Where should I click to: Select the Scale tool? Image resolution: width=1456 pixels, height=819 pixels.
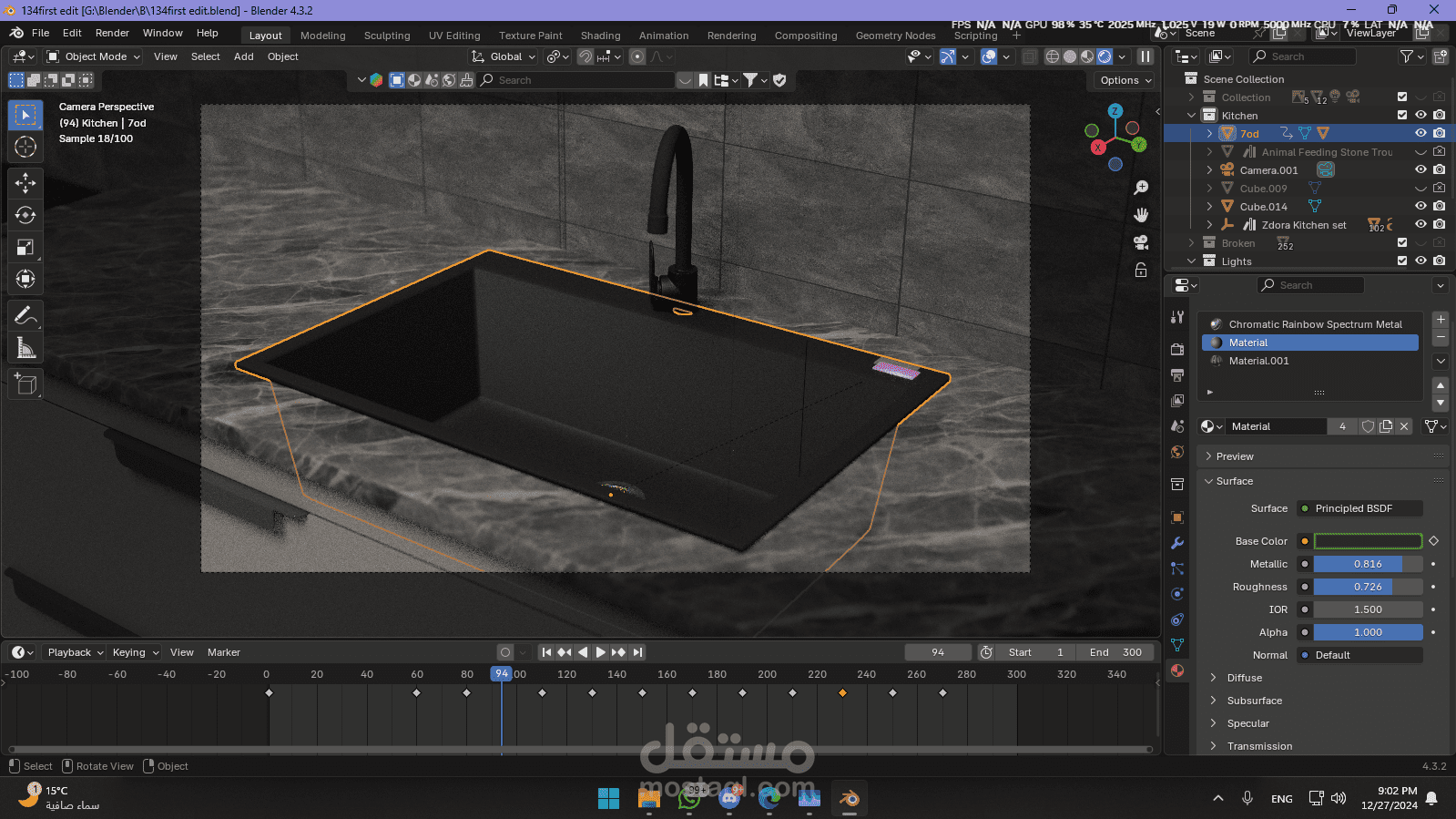tap(25, 247)
